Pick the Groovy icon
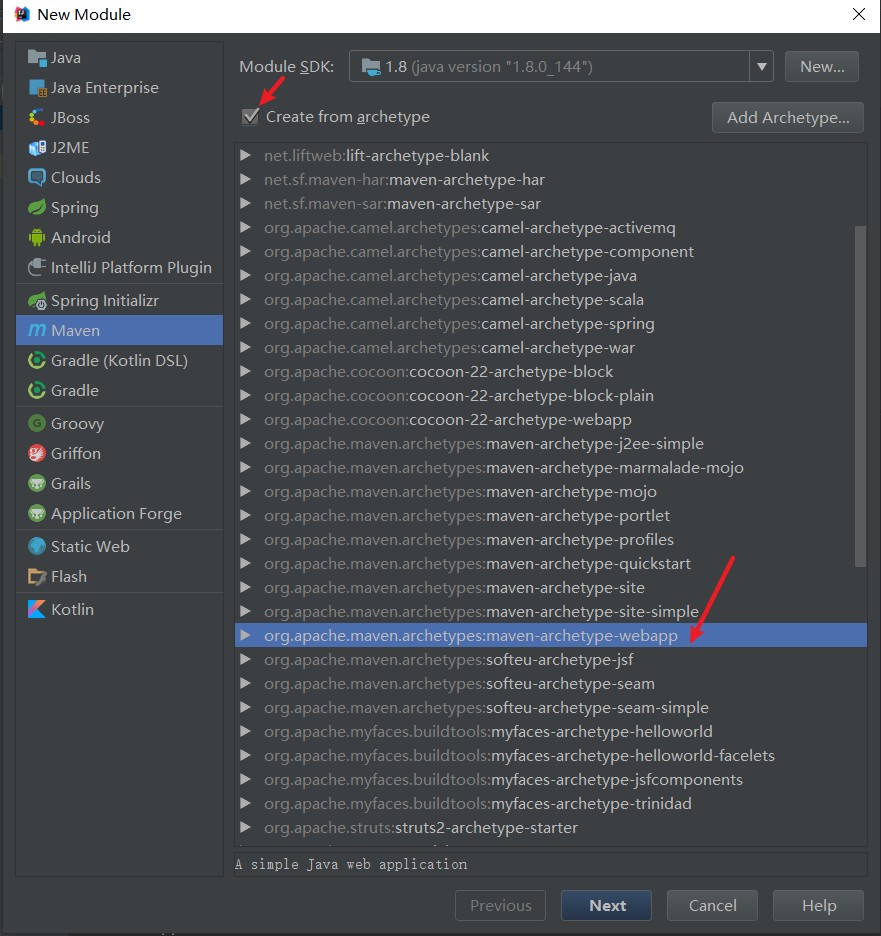 (37, 423)
